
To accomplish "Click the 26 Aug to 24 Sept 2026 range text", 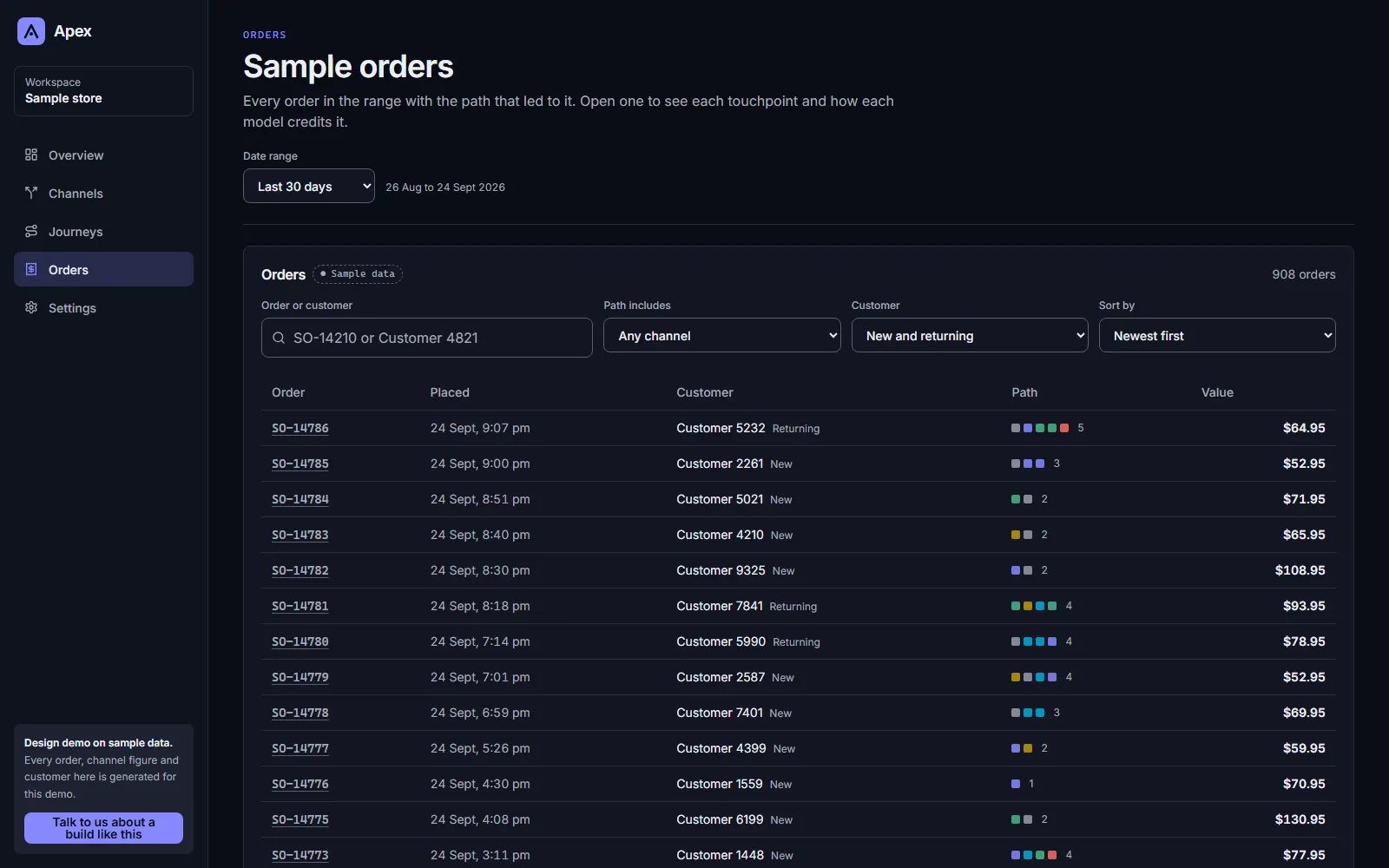I will 445,187.
